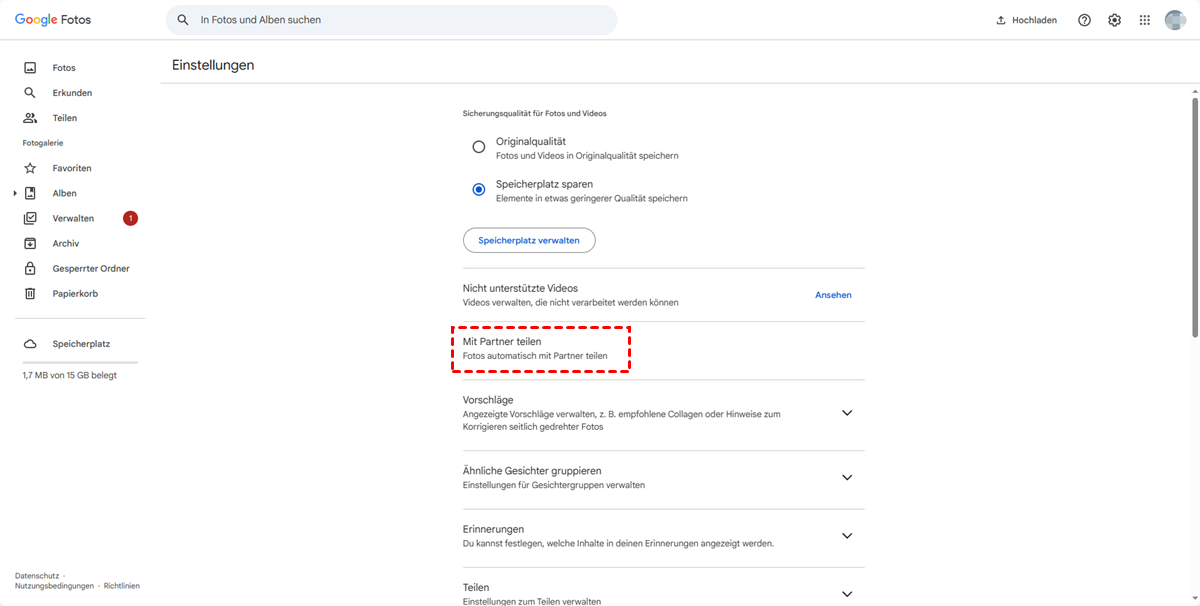This screenshot has height=606, width=1200.
Task: Click the photo and album search field
Action: click(400, 20)
